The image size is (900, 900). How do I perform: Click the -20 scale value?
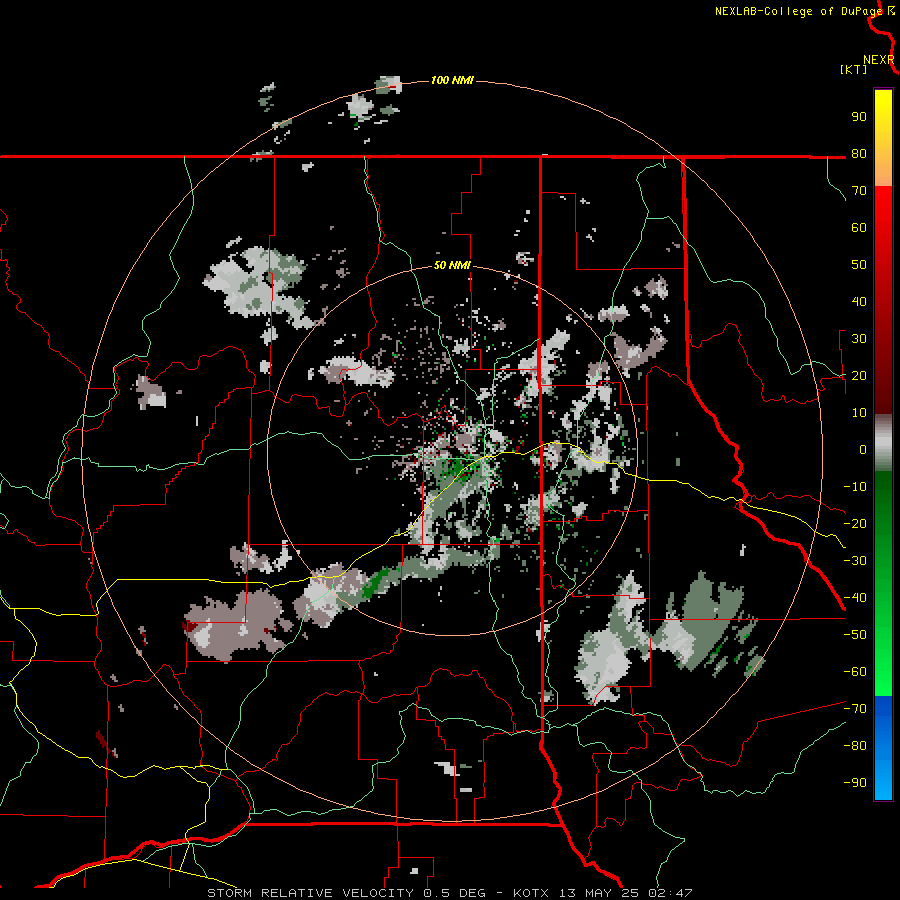(855, 524)
